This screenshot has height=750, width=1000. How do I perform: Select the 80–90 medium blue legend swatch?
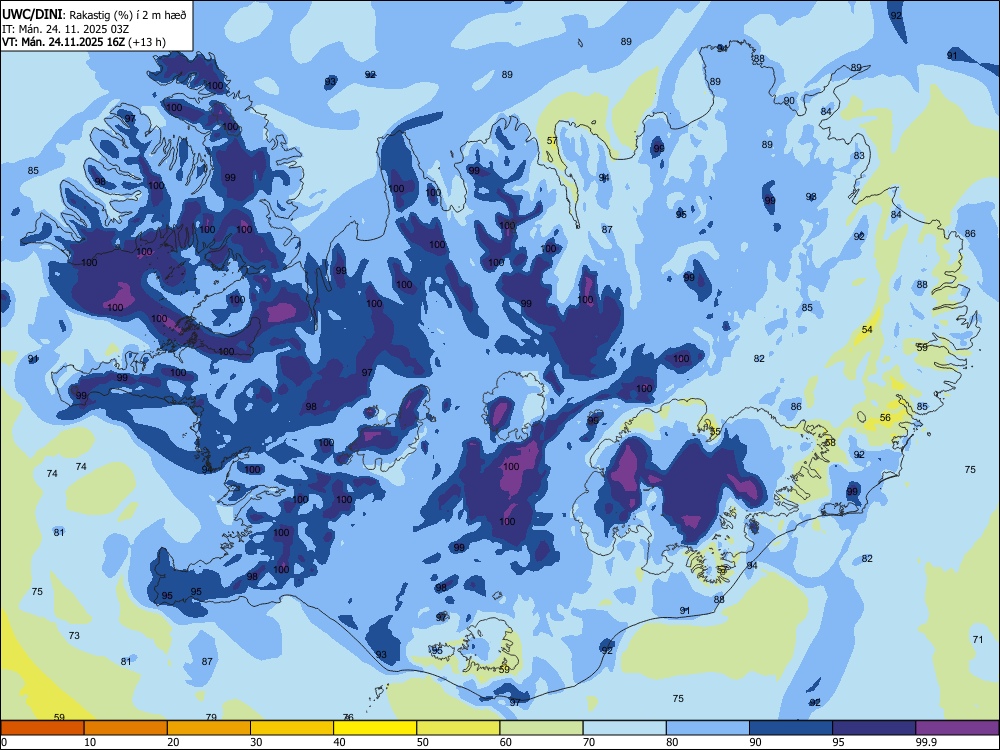(708, 728)
